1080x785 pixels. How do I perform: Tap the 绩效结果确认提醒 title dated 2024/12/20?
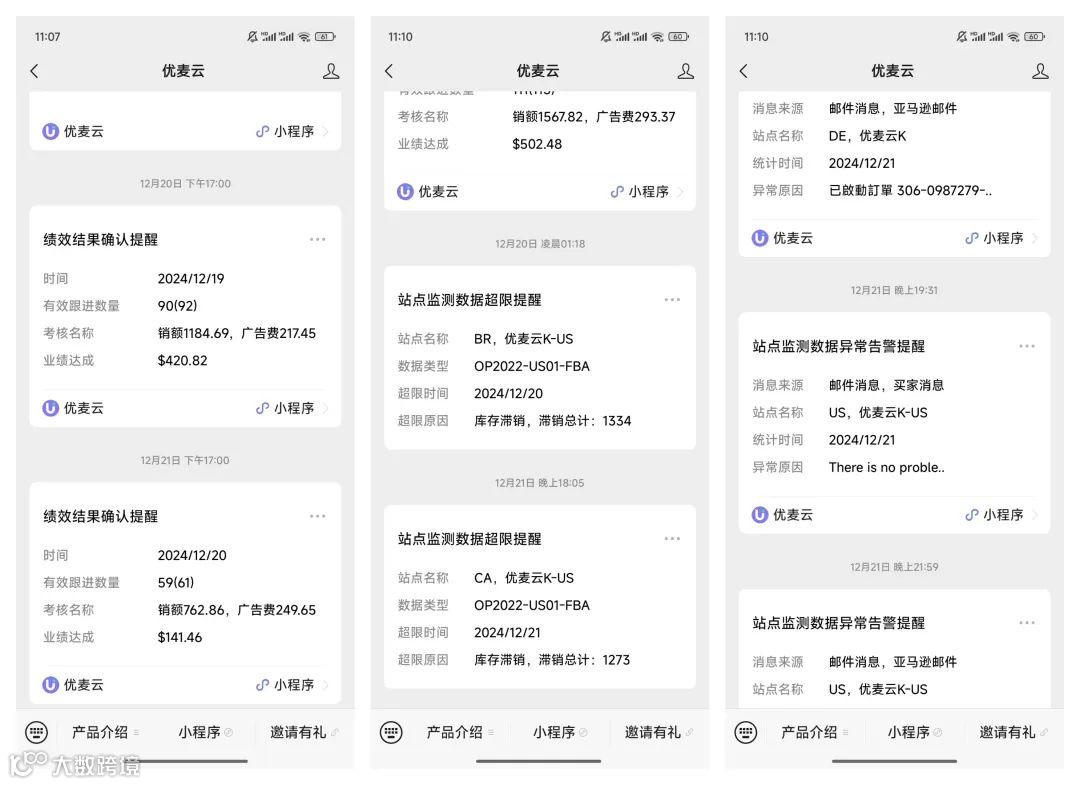[x=101, y=516]
